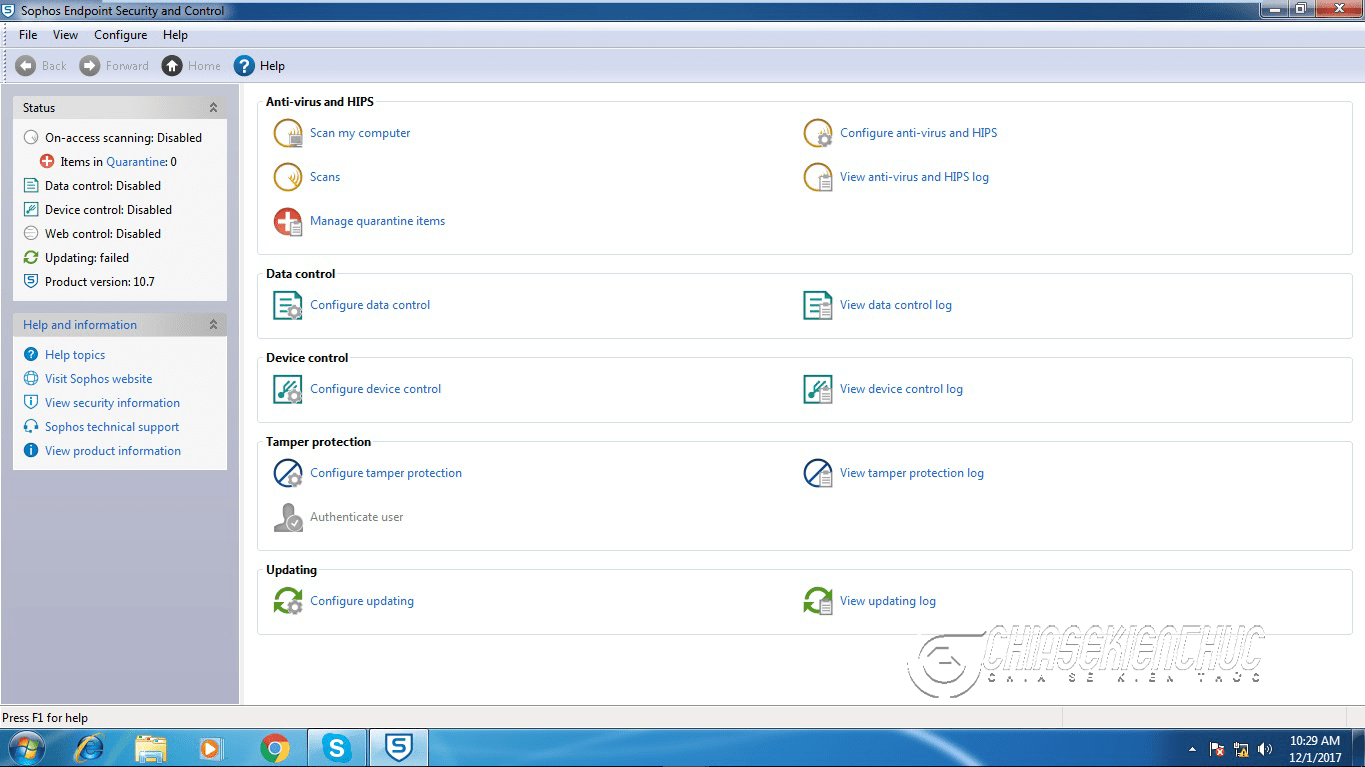1365x767 pixels.
Task: Click the Media Player taskbar icon
Action: click(211, 748)
